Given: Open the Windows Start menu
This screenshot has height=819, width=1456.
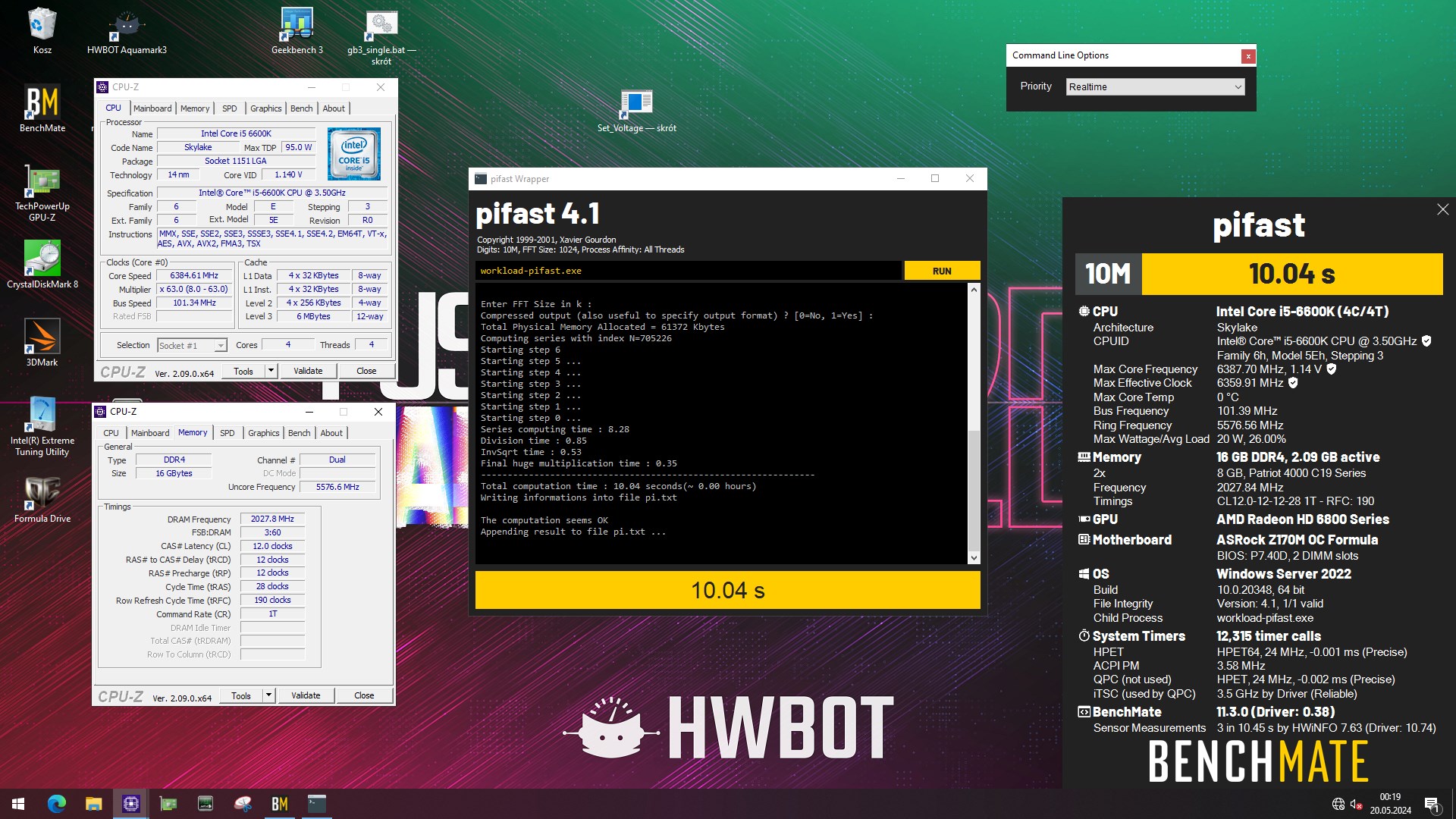Looking at the screenshot, I should coord(18,804).
